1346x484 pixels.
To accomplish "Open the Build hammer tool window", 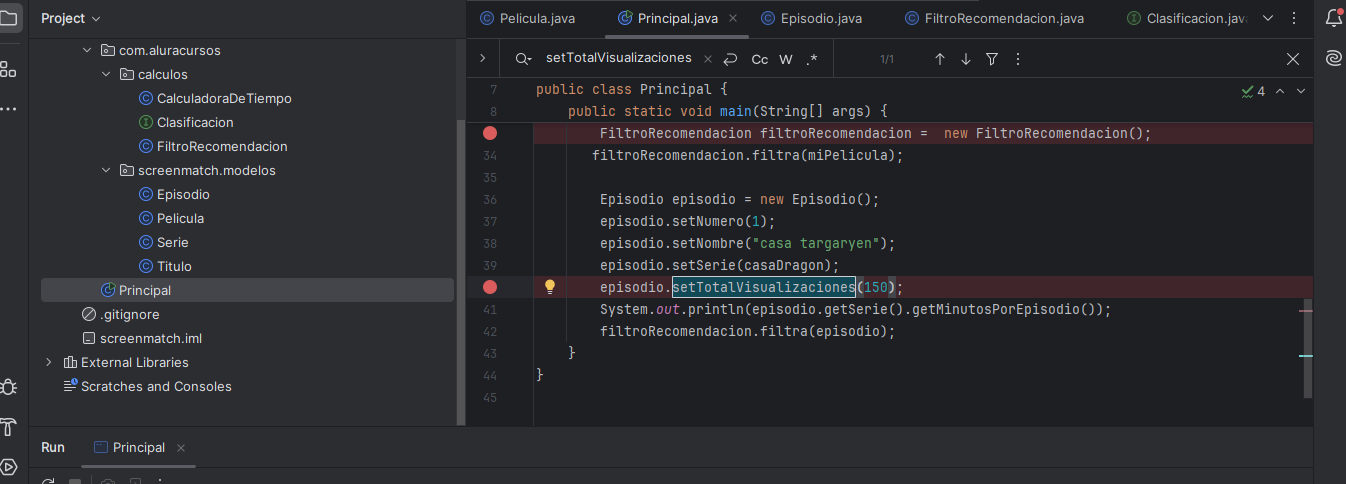I will coord(8,427).
